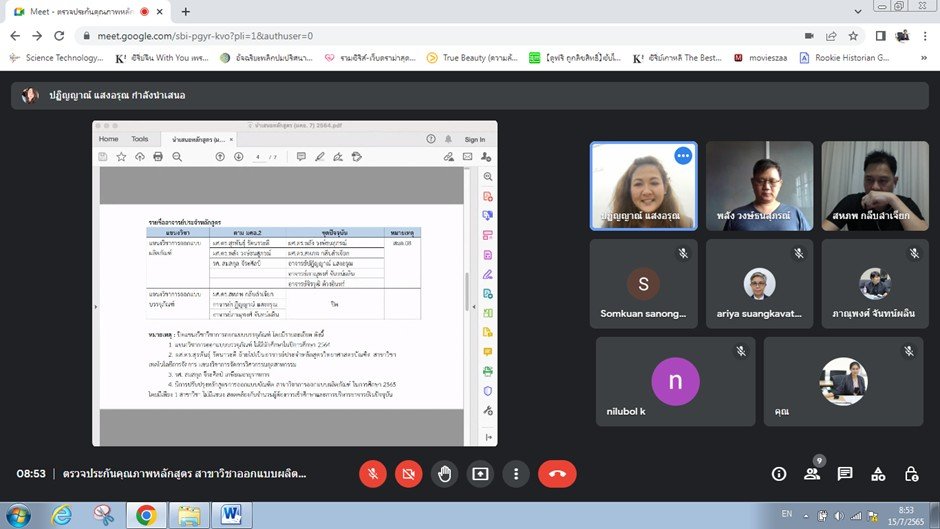Leave the call with red hang-up button

[557, 474]
